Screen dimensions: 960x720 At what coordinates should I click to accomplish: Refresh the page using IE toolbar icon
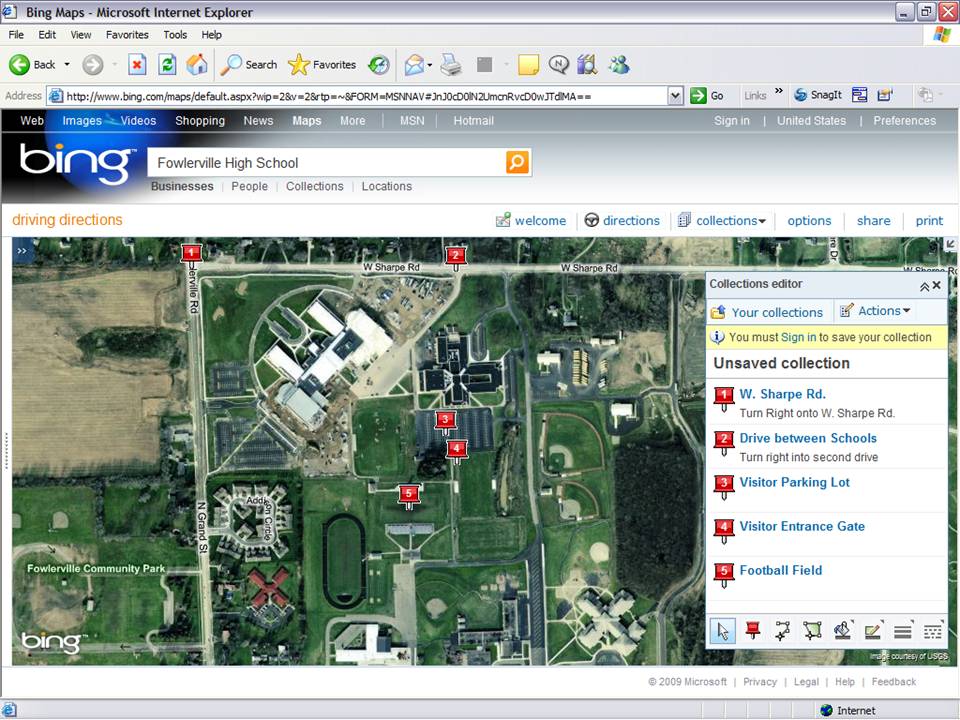click(x=167, y=64)
